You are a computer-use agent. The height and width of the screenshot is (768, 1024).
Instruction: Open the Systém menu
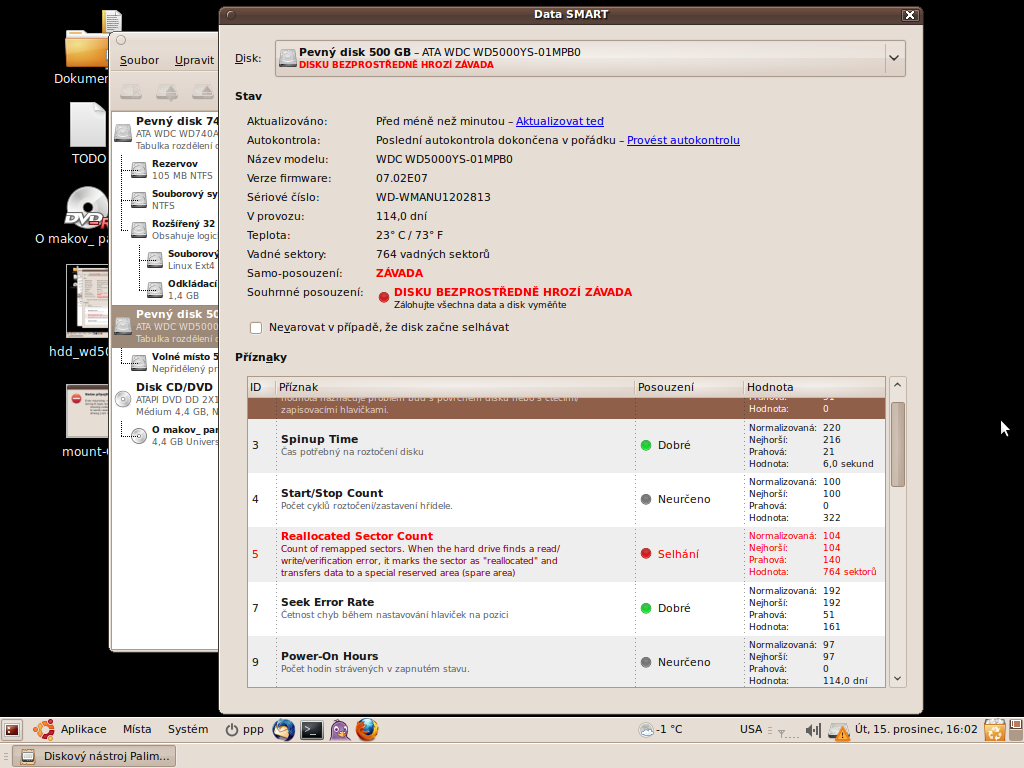pyautogui.click(x=188, y=729)
